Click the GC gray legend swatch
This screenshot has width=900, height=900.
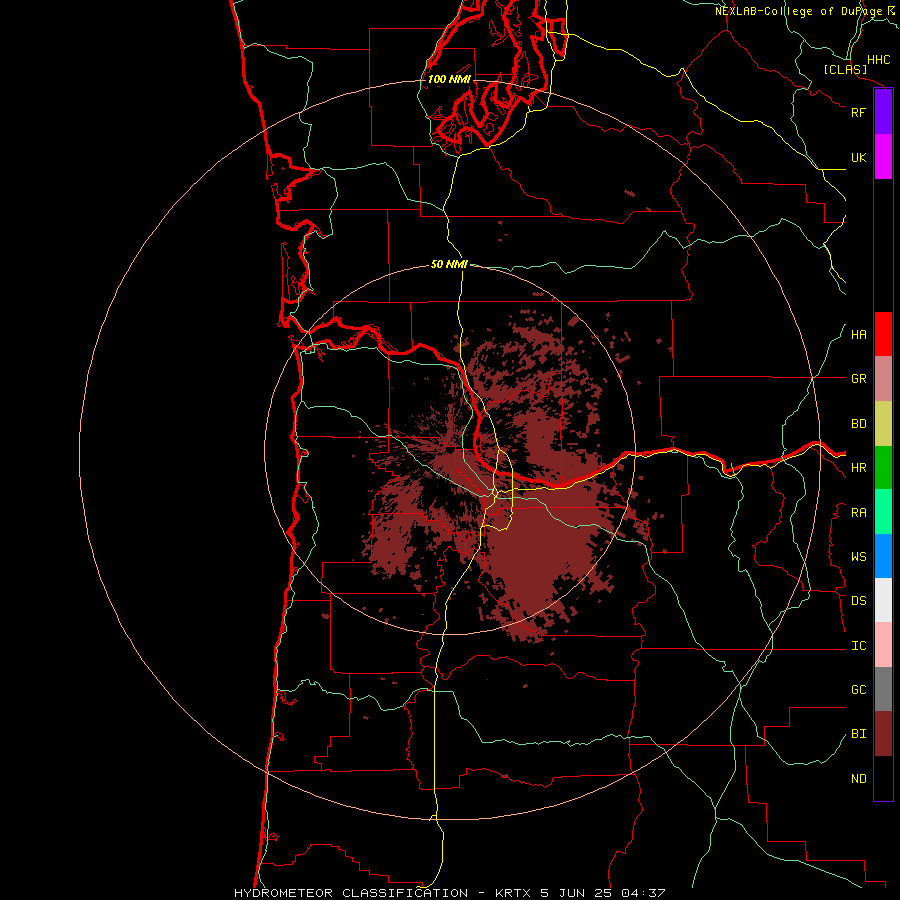883,689
